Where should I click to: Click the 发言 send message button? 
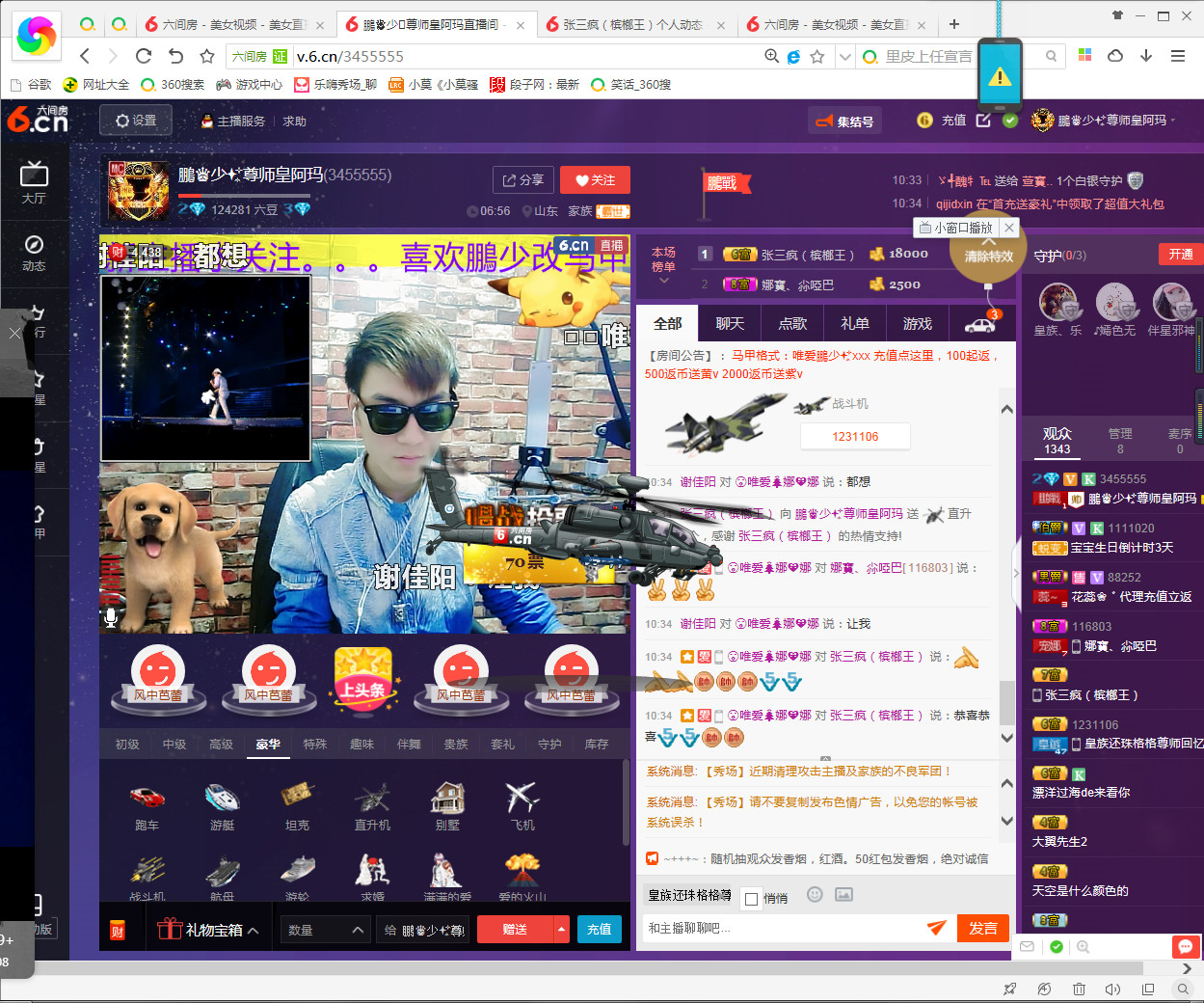(x=983, y=928)
